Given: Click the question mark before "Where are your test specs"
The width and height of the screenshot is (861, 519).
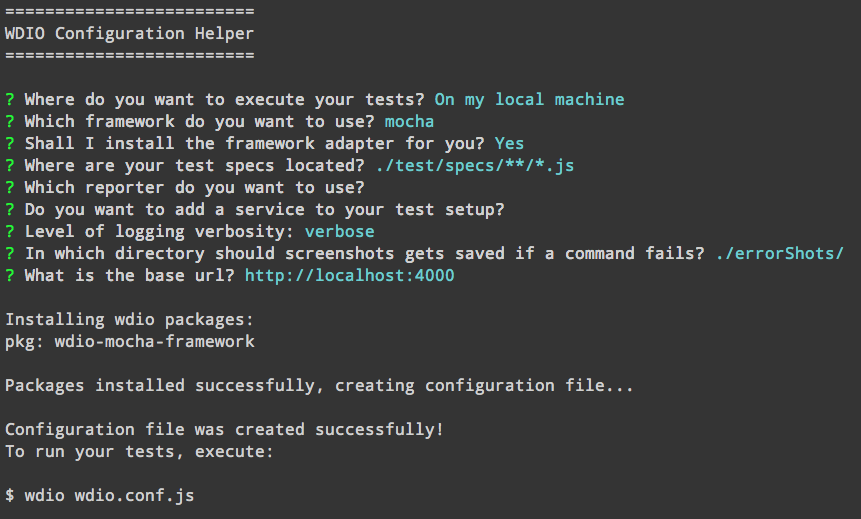Looking at the screenshot, I should point(10,166).
